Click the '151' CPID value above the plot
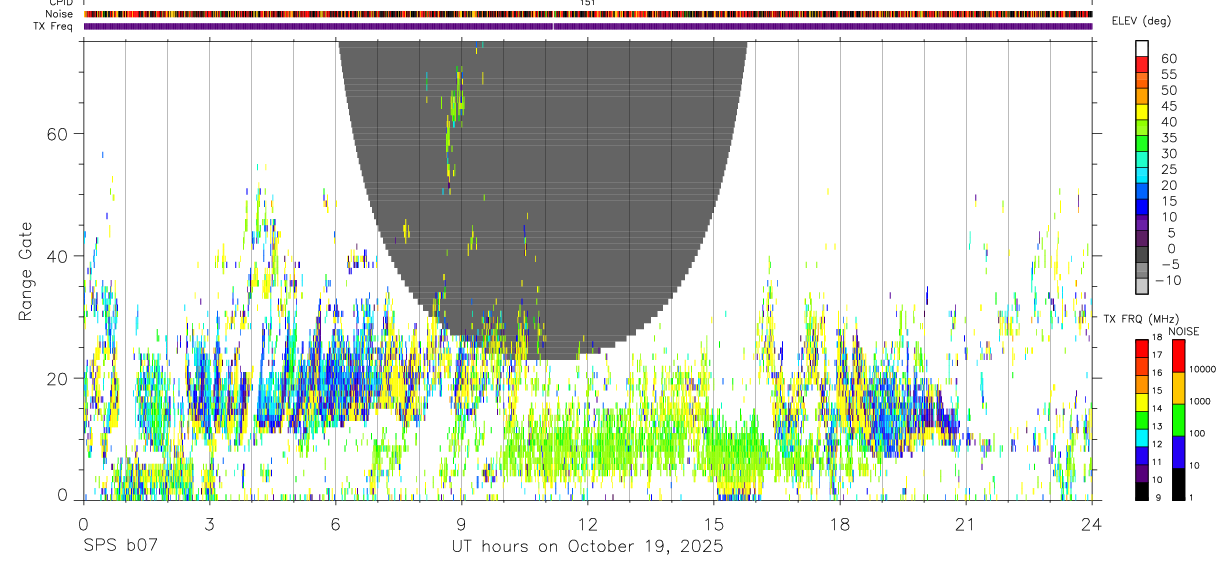This screenshot has width=1228, height=567. [587, 3]
